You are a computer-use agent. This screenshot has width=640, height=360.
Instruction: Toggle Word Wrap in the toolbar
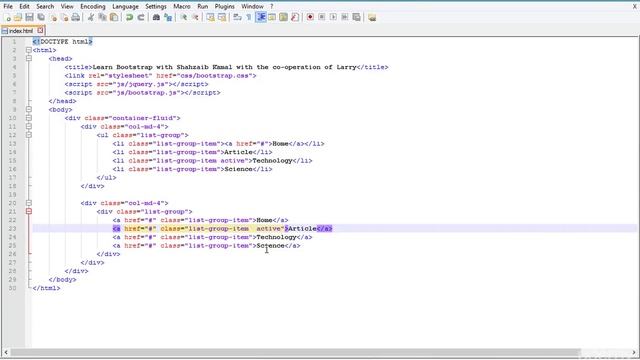(x=237, y=17)
